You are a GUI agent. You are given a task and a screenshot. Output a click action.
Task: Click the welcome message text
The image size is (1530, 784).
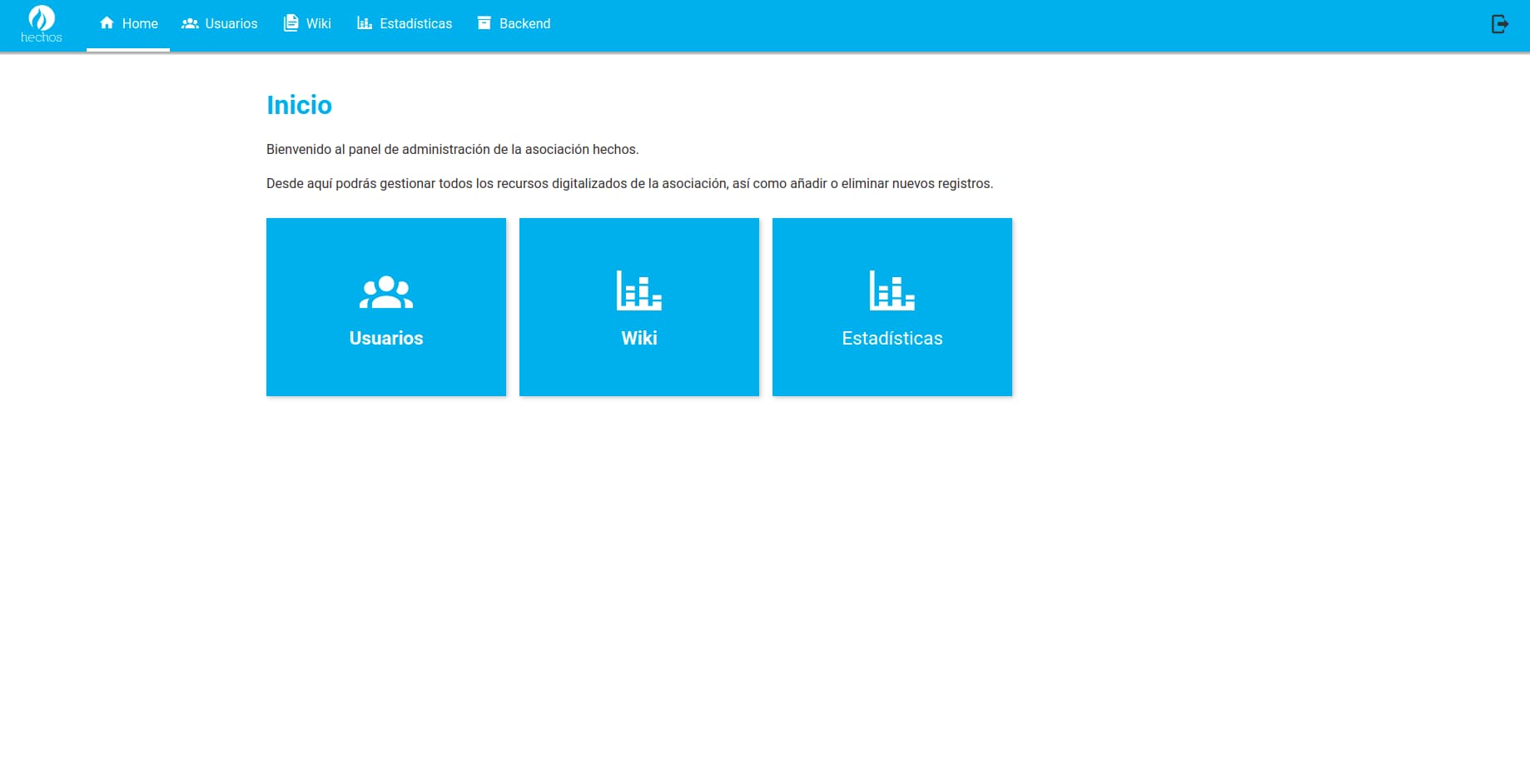click(x=454, y=150)
